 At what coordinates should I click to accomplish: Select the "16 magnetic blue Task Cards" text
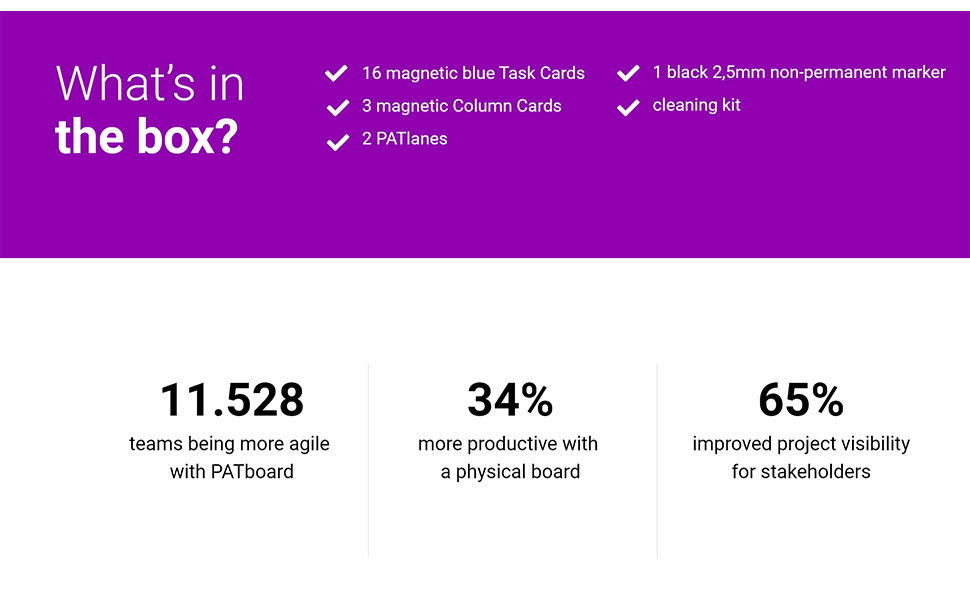point(473,73)
